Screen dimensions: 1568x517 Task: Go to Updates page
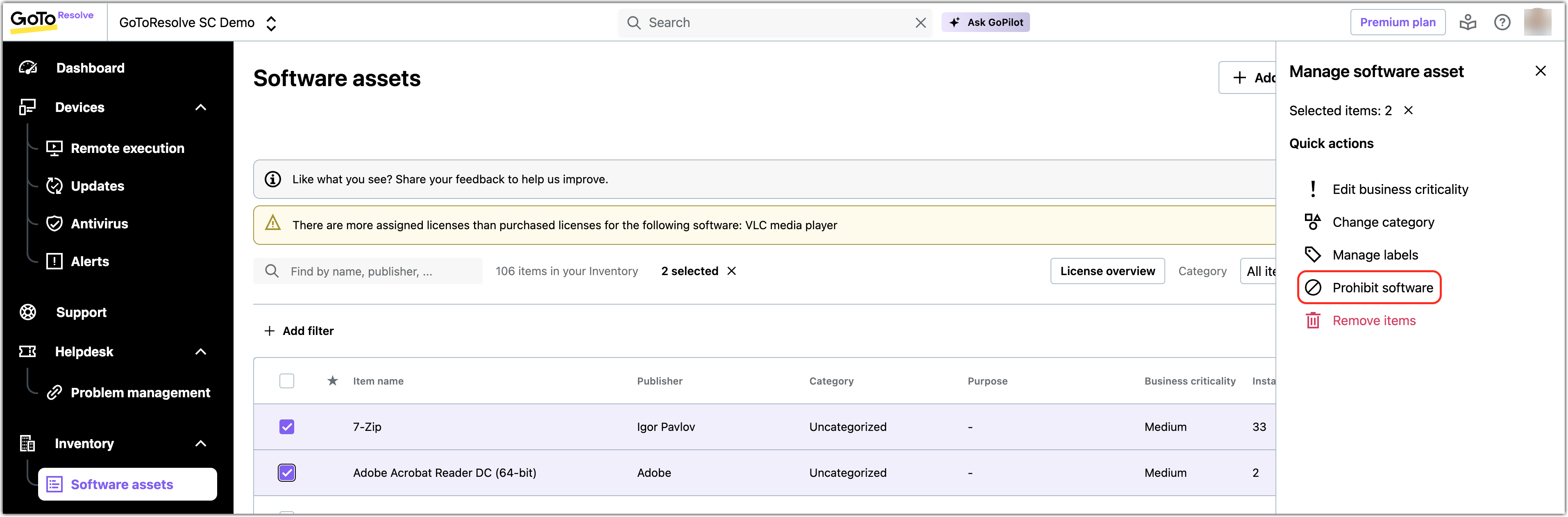click(98, 186)
